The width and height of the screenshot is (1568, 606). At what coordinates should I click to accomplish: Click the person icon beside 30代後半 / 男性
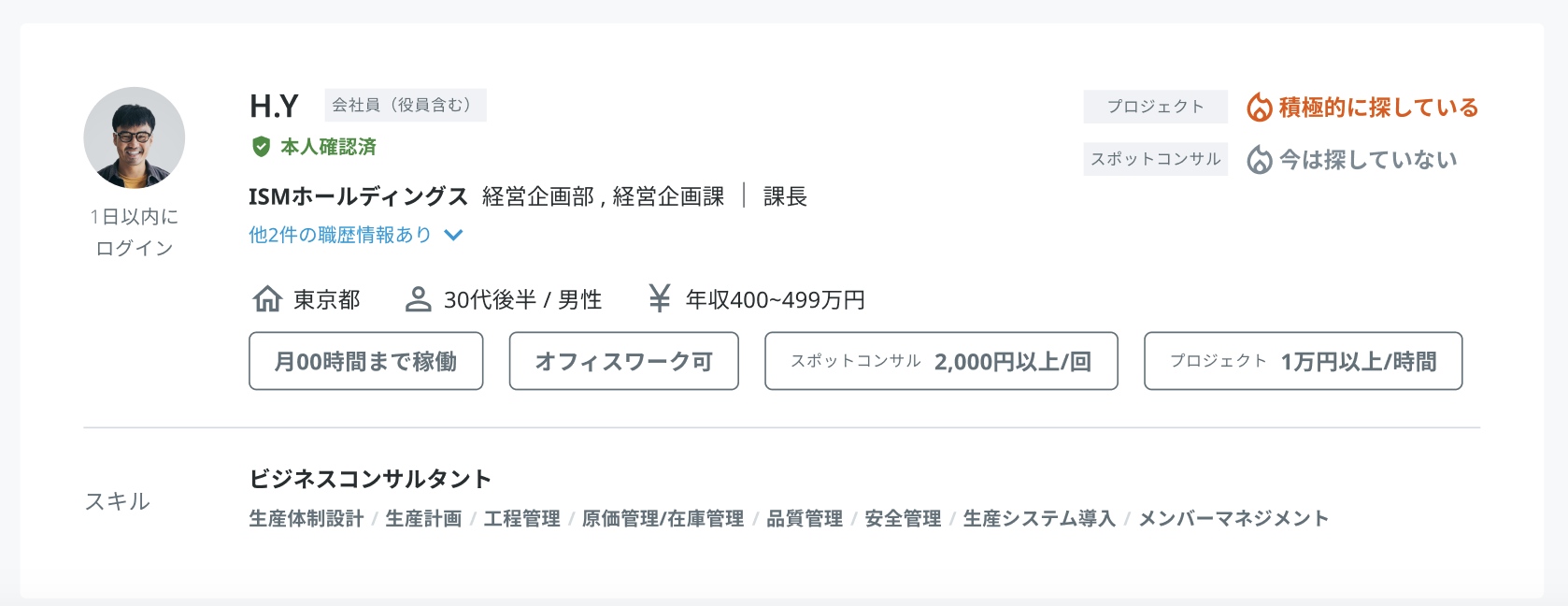418,299
